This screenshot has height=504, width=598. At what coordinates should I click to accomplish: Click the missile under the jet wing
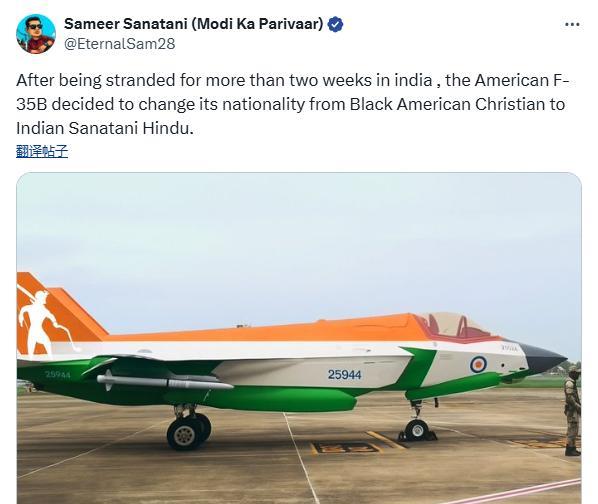165,382
